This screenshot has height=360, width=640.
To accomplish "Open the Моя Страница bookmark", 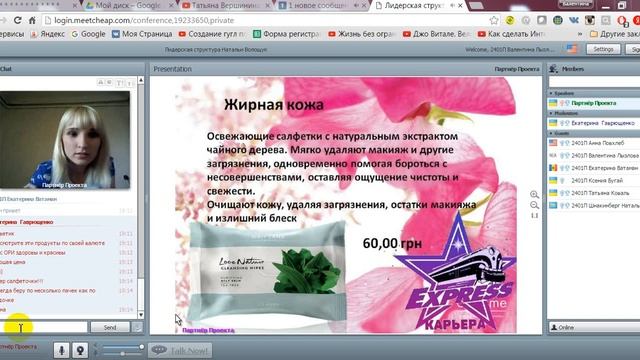I will [142, 34].
